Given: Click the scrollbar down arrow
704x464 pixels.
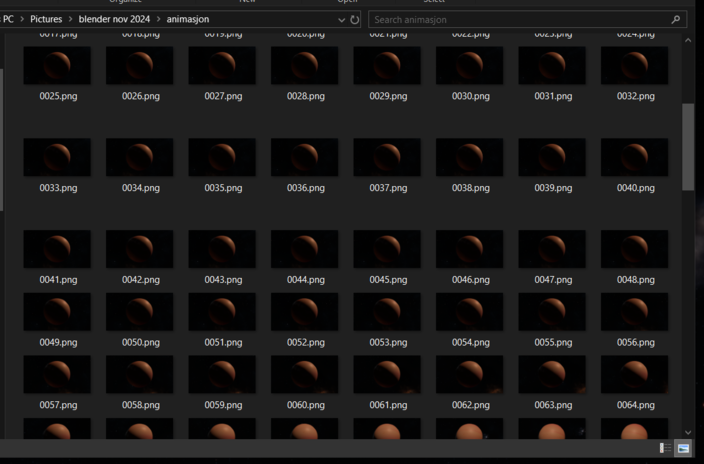Looking at the screenshot, I should (x=688, y=431).
